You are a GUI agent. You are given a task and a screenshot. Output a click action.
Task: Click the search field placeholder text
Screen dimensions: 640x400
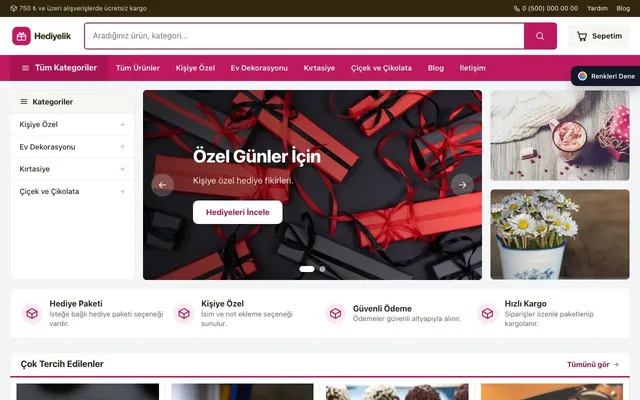pyautogui.click(x=140, y=36)
